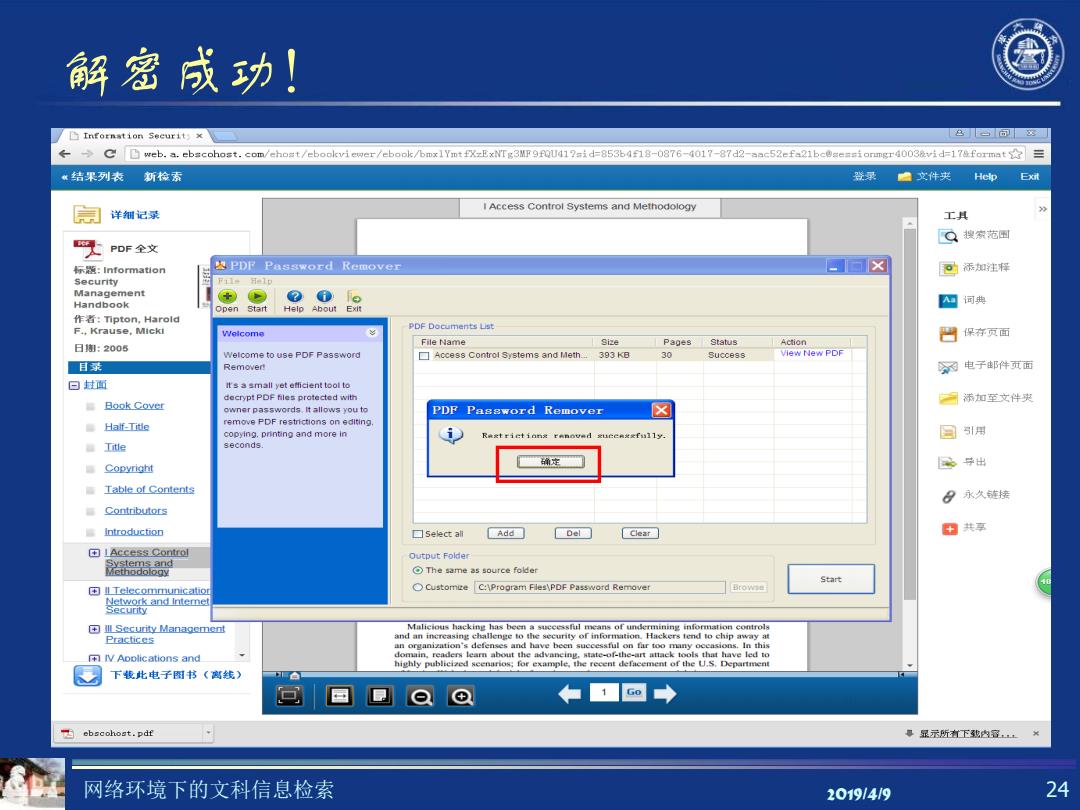Viewport: 1080px width, 810px height.
Task: Click the download offline ebook icon
Action: coord(87,675)
